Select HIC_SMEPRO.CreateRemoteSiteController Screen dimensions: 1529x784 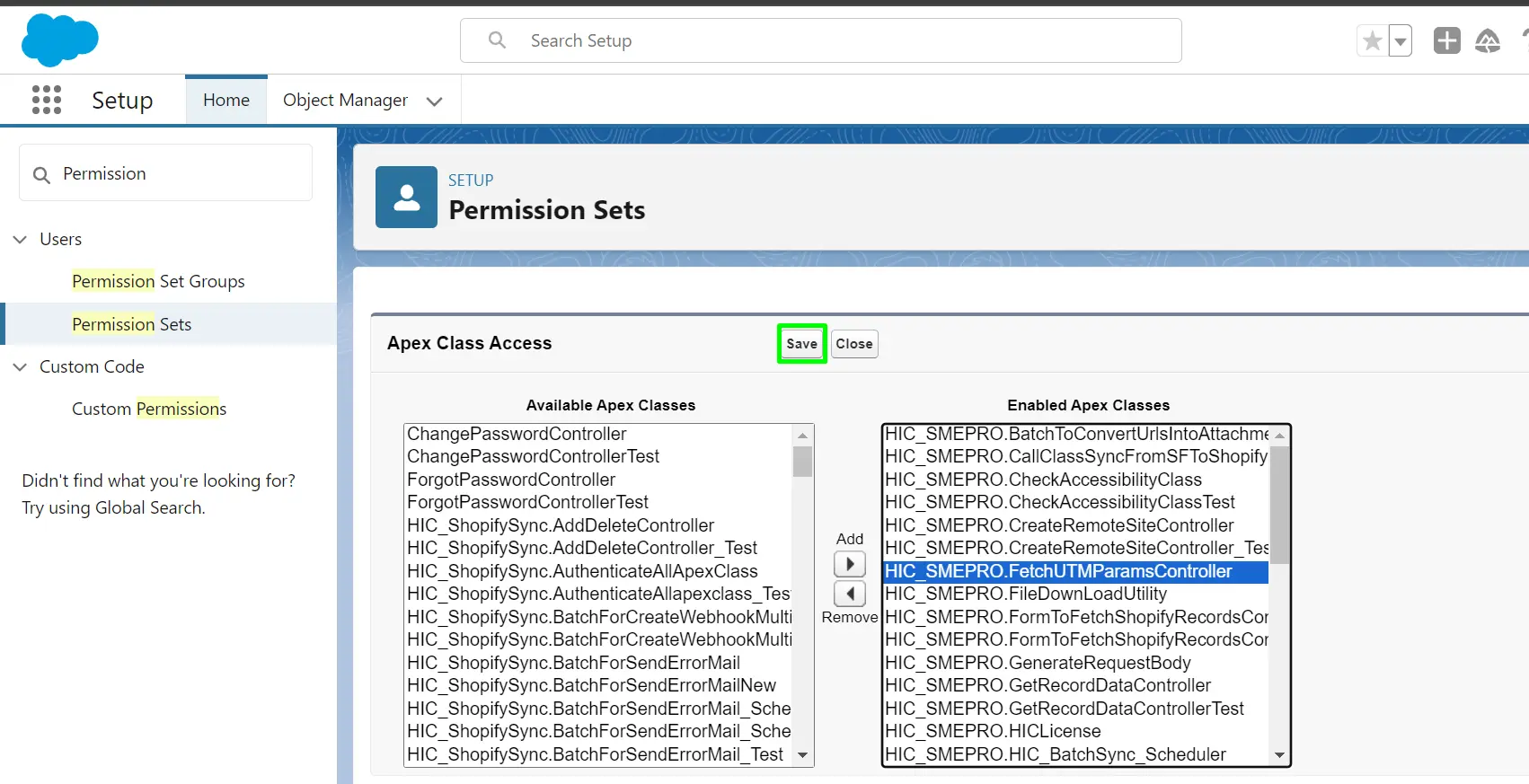point(1076,525)
